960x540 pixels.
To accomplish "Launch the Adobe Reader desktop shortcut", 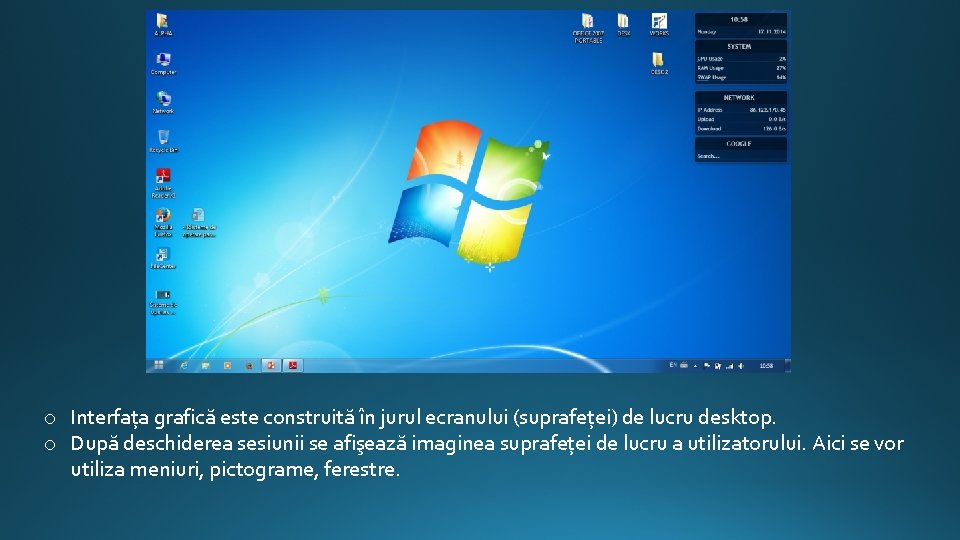I will click(163, 183).
